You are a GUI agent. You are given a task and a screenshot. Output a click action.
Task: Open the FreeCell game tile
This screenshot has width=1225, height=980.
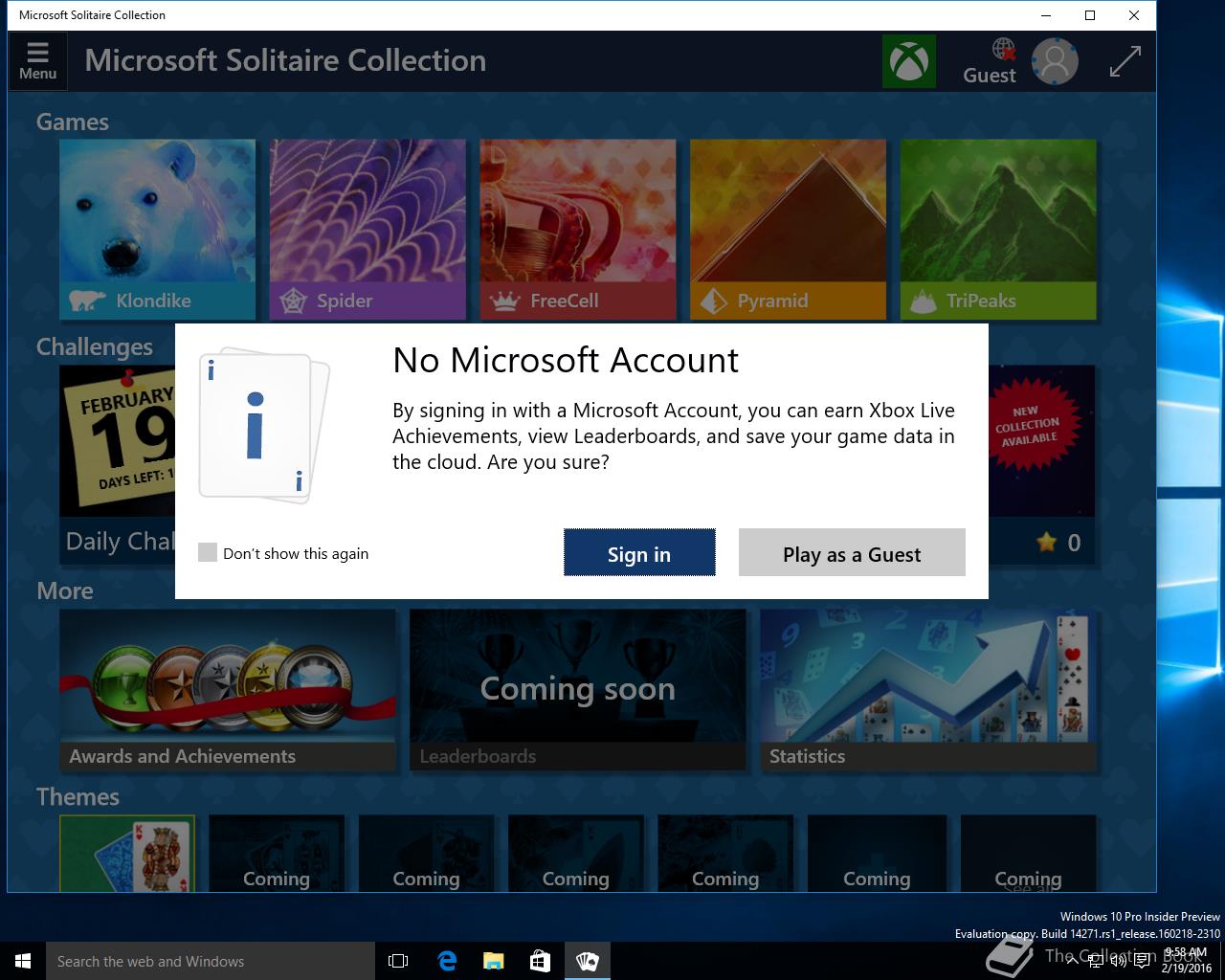tap(578, 230)
